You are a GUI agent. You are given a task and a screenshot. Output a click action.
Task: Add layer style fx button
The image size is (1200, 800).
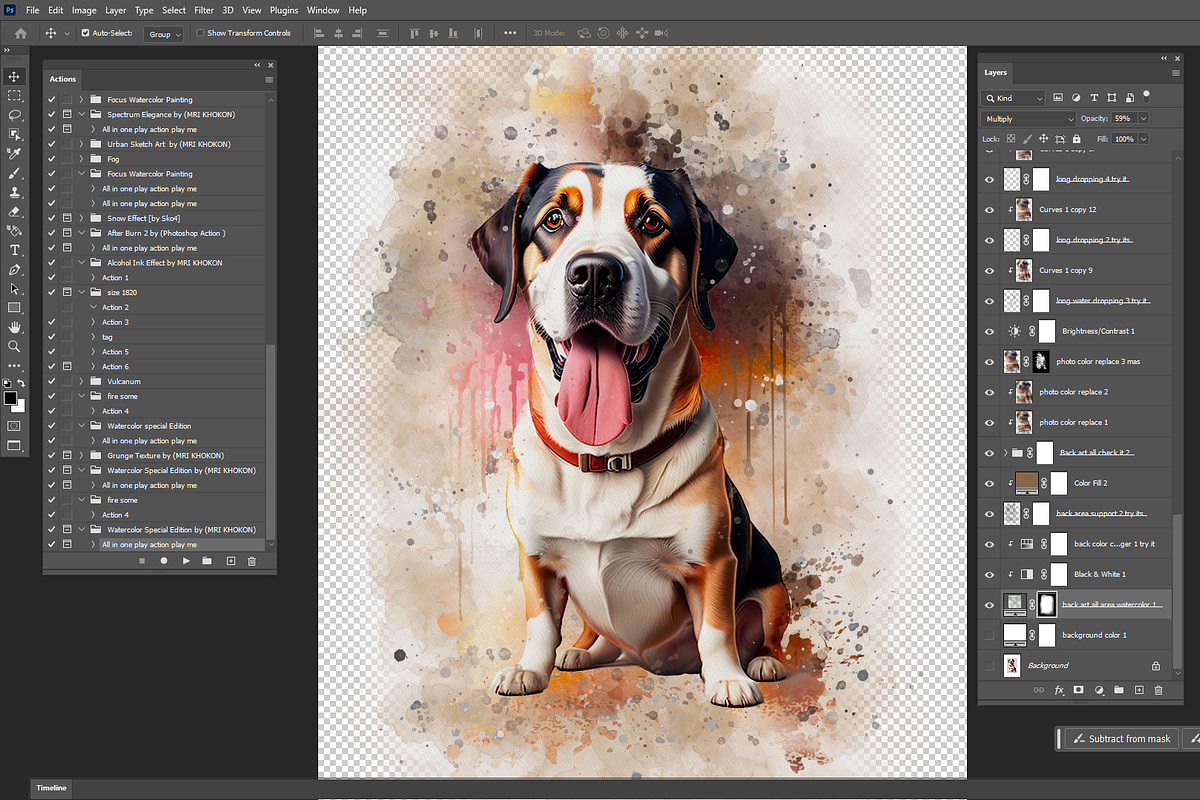click(x=1058, y=690)
